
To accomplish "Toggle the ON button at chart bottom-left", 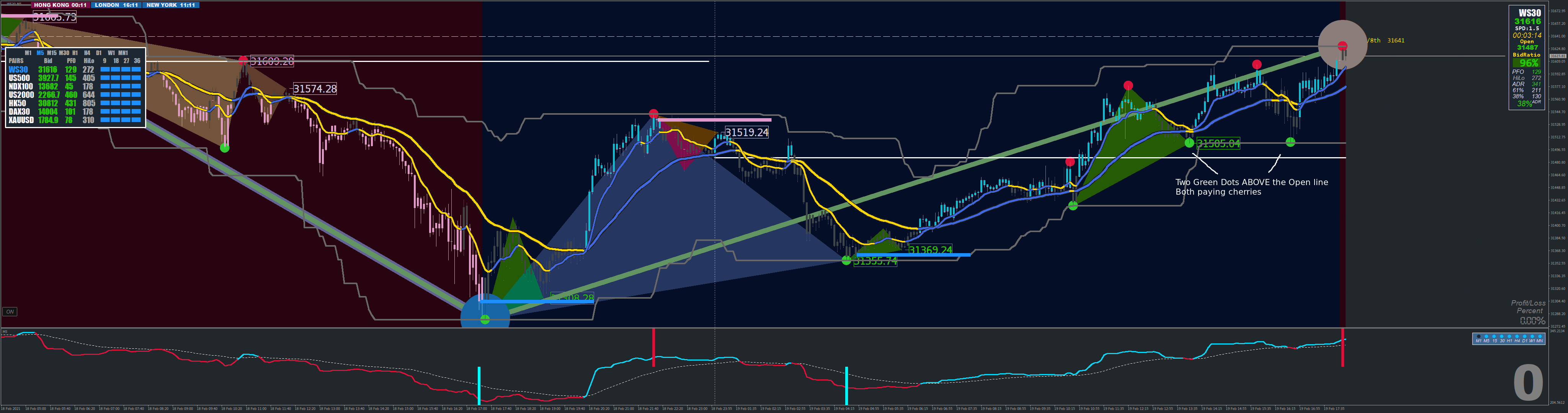I will [10, 311].
